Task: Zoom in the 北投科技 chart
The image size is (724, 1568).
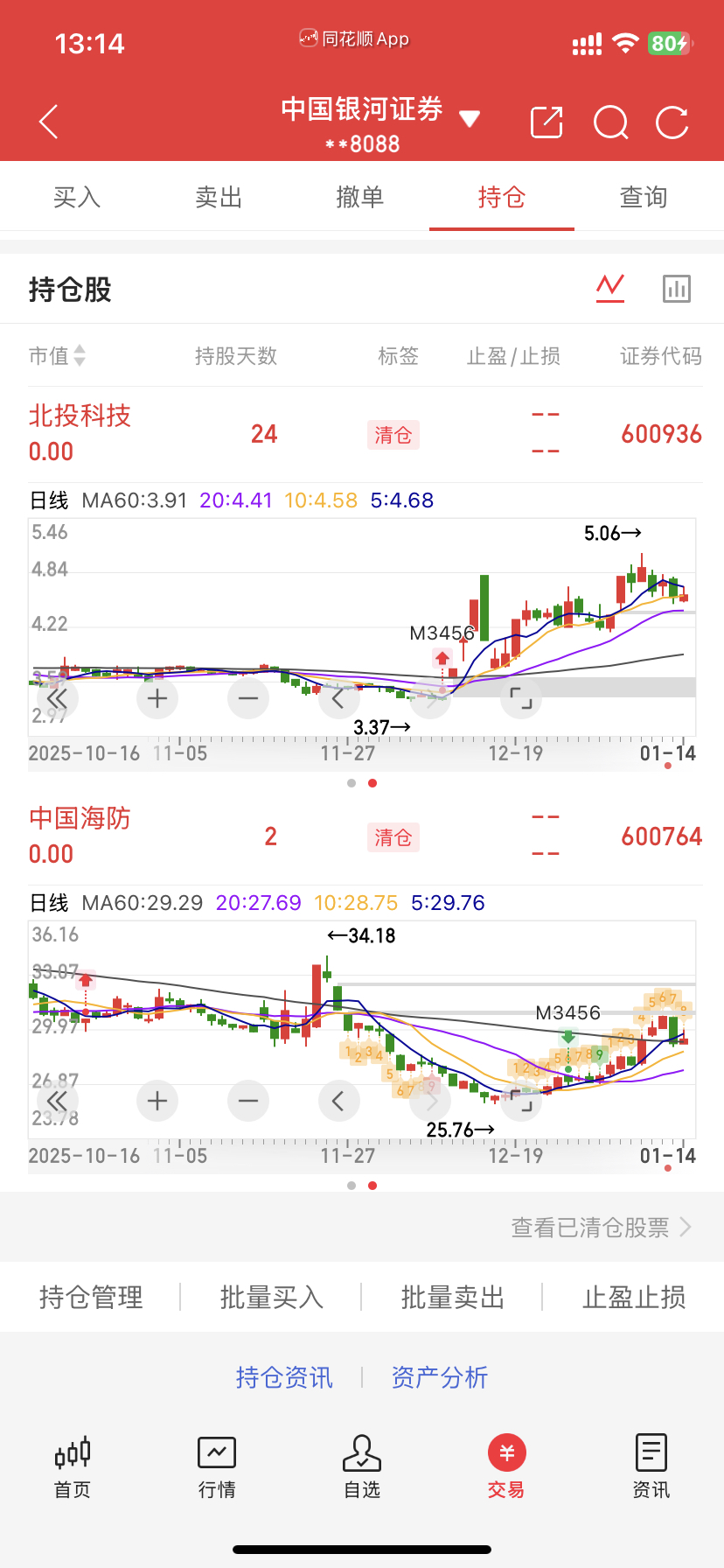Action: click(157, 698)
